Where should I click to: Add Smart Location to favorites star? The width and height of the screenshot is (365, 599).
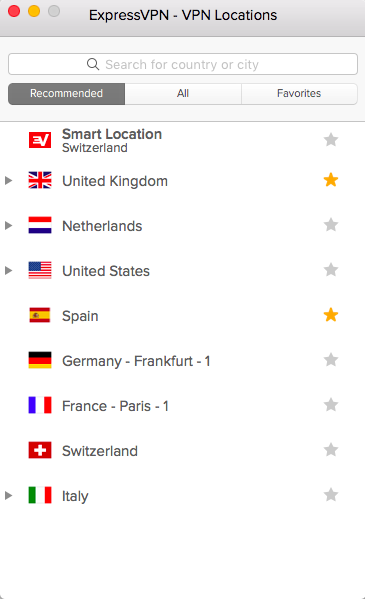click(x=331, y=139)
